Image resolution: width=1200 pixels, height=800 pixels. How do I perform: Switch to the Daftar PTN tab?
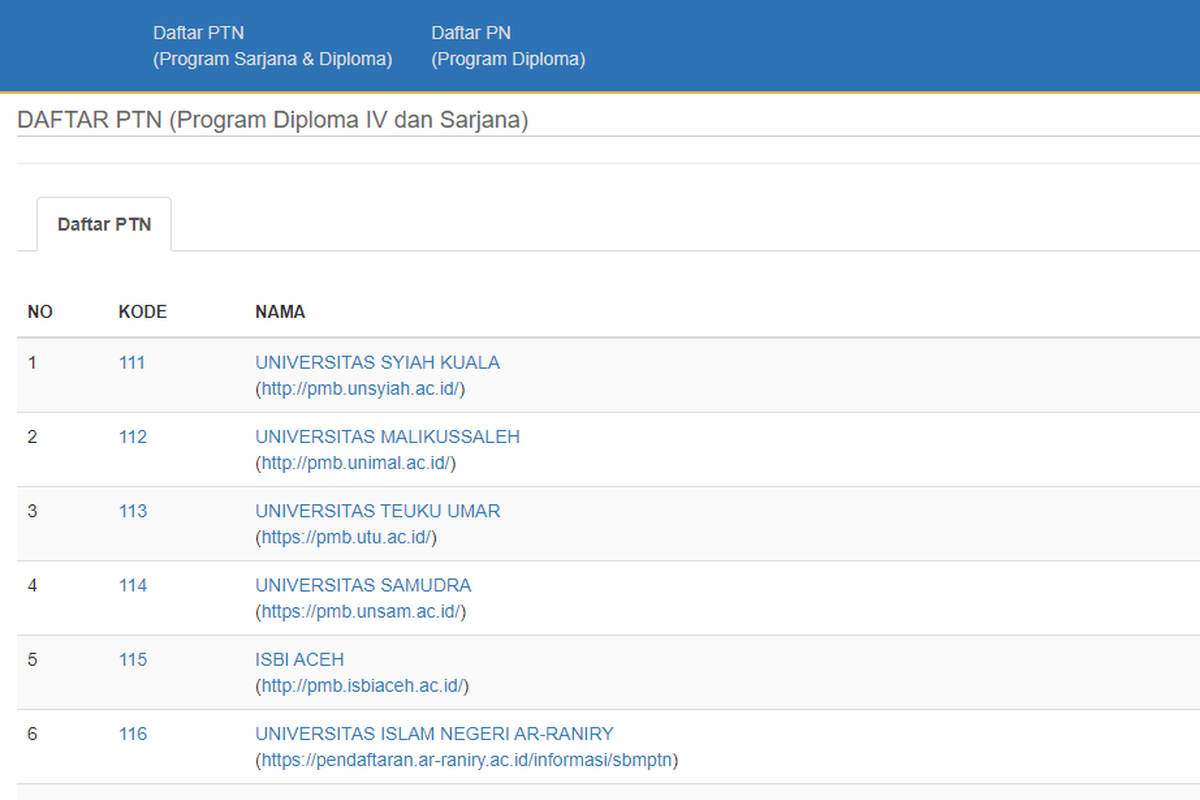104,224
